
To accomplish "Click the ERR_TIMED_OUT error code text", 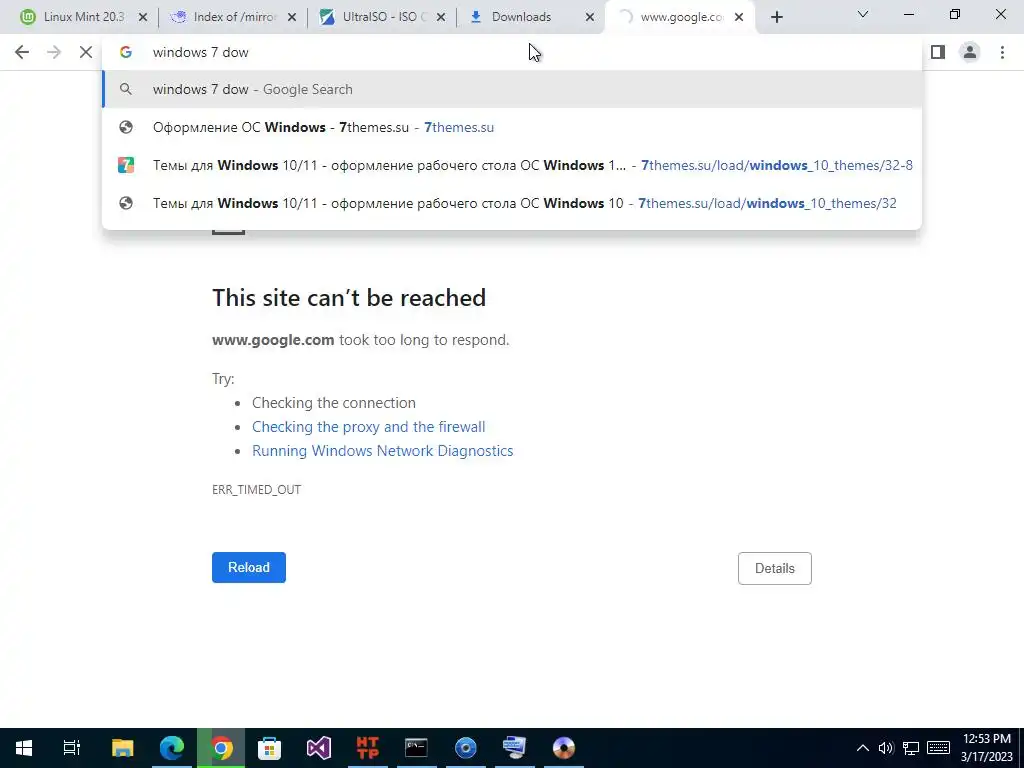I will click(x=257, y=490).
